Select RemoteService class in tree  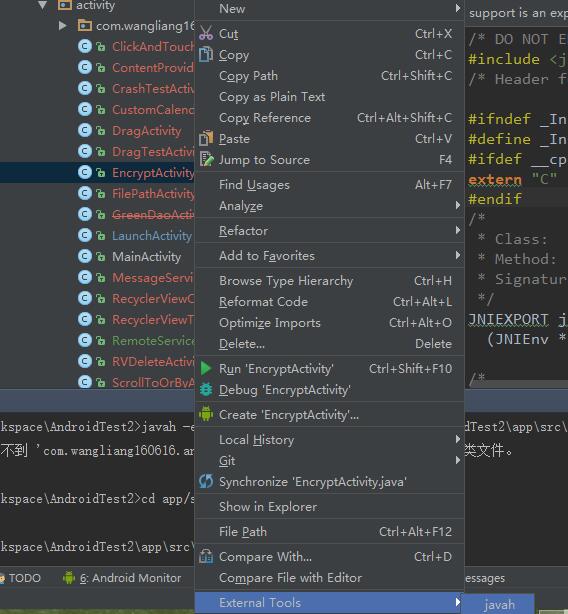(153, 341)
